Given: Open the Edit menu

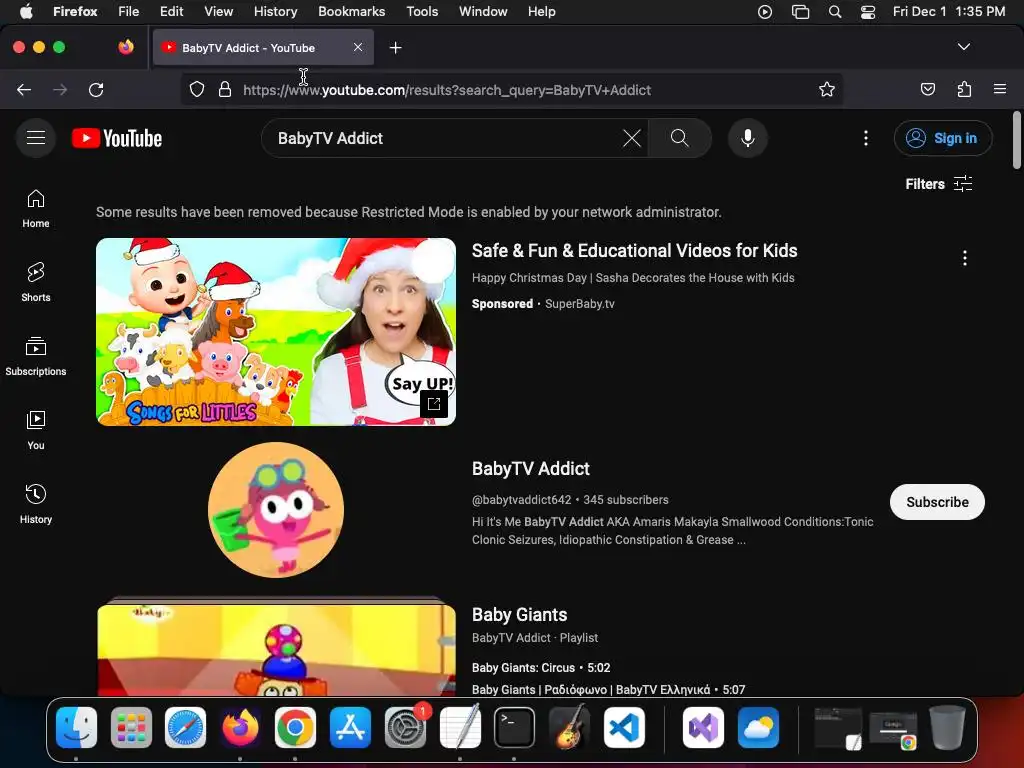Looking at the screenshot, I should tap(172, 11).
